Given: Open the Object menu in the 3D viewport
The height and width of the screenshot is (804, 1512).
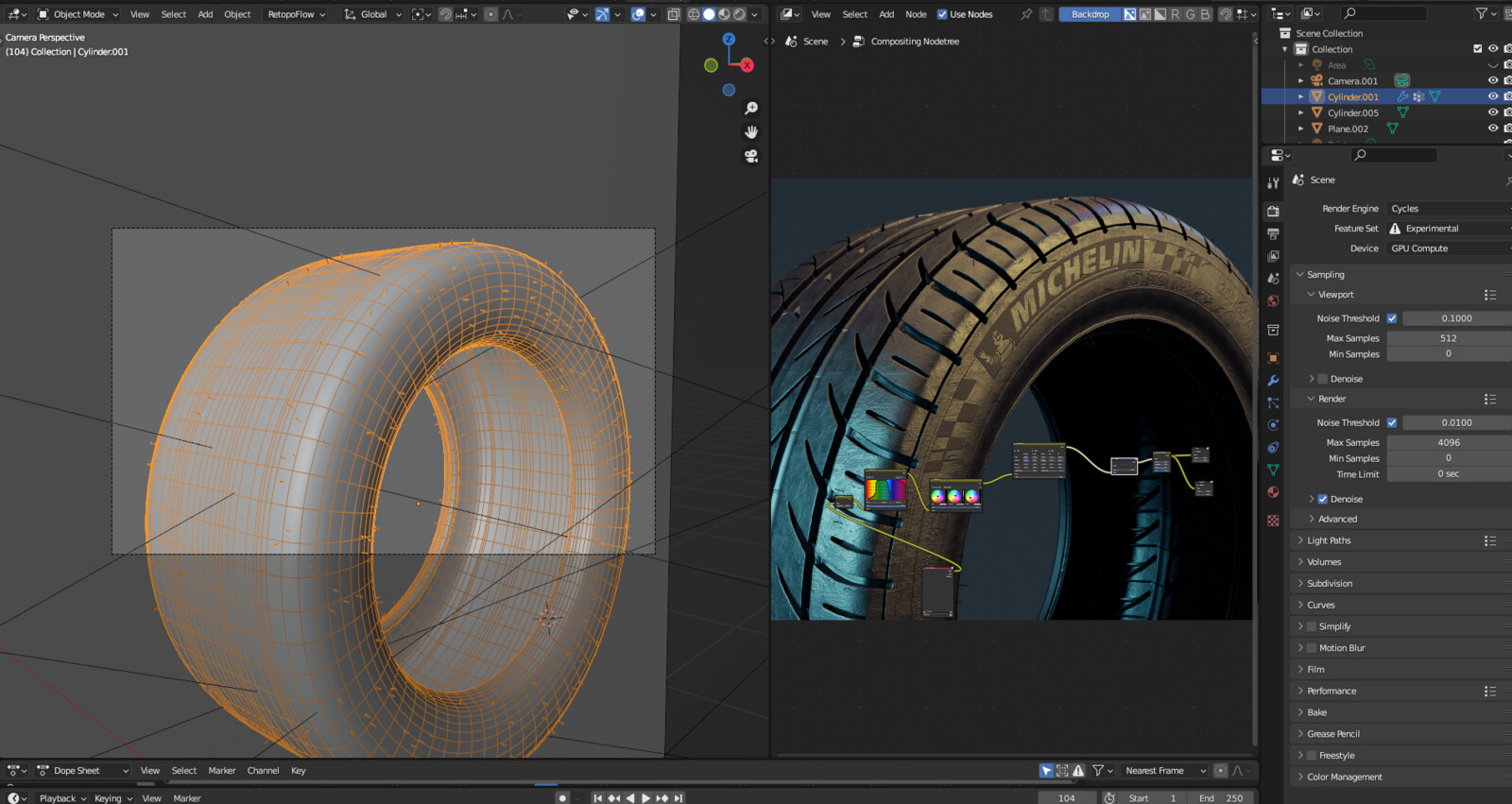Looking at the screenshot, I should tap(237, 14).
